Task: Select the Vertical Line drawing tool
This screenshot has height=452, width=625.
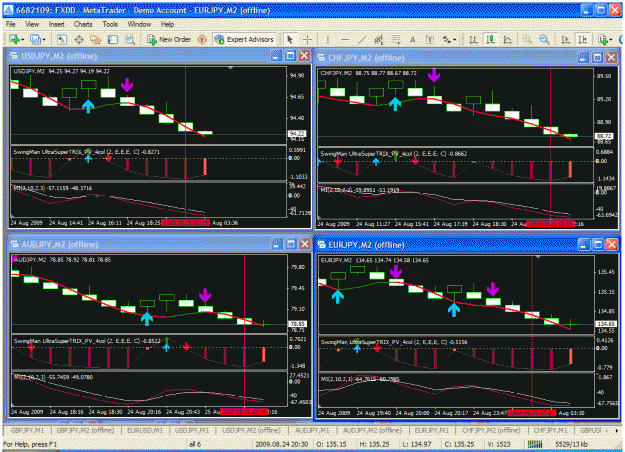Action: click(x=328, y=39)
